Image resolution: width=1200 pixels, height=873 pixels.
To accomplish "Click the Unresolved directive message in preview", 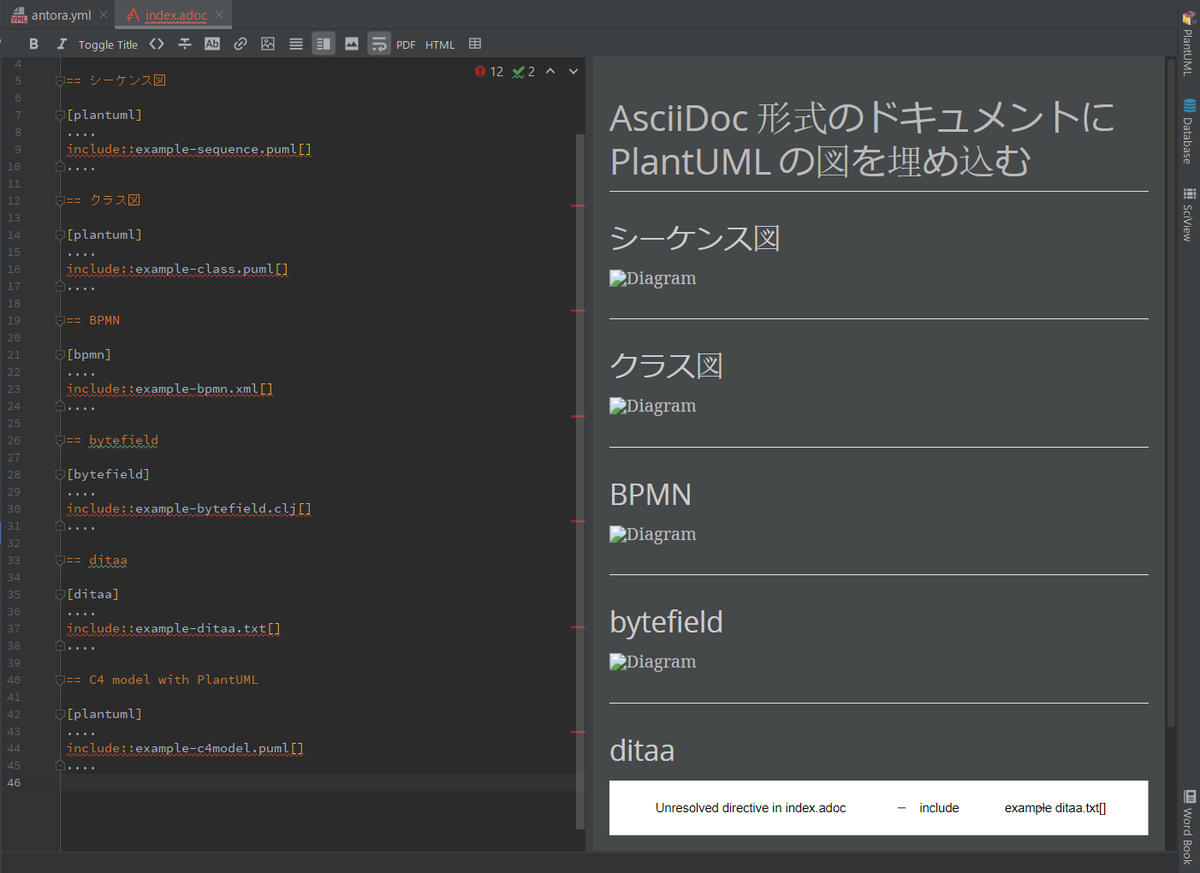I will pos(879,808).
